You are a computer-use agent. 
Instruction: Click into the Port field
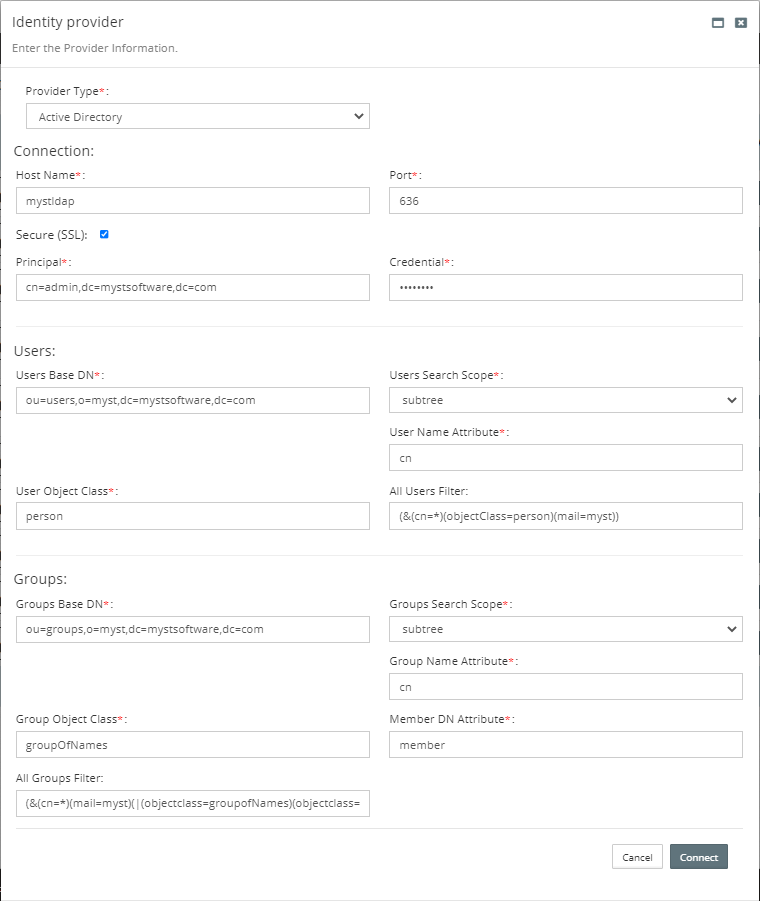point(565,201)
